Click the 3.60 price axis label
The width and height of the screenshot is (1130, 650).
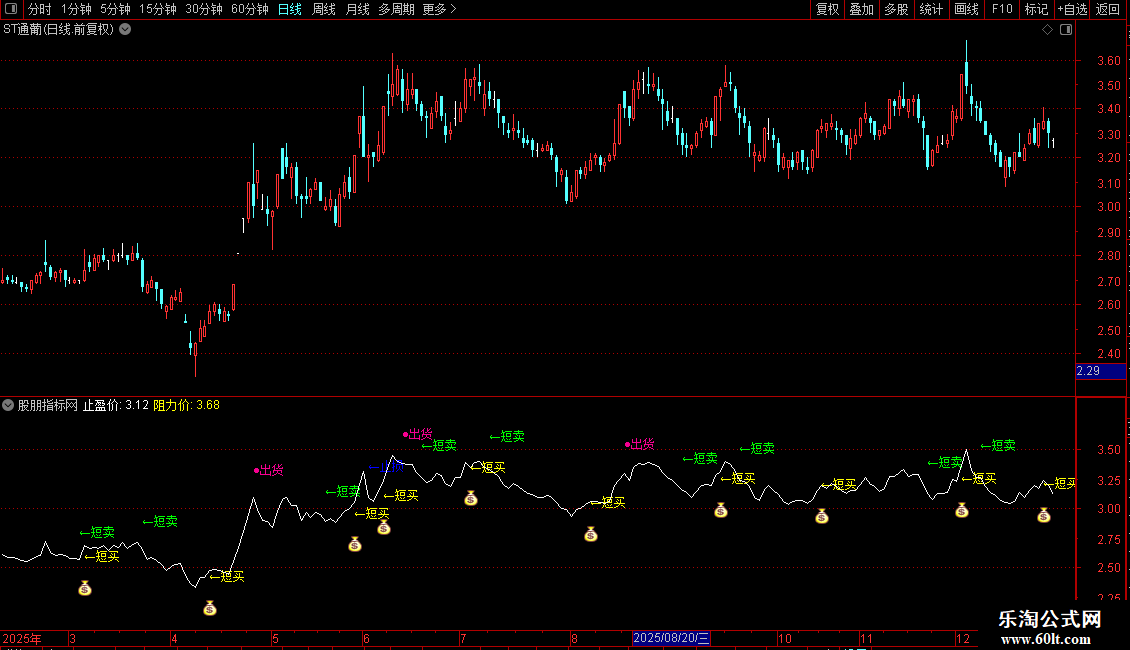click(x=1108, y=61)
